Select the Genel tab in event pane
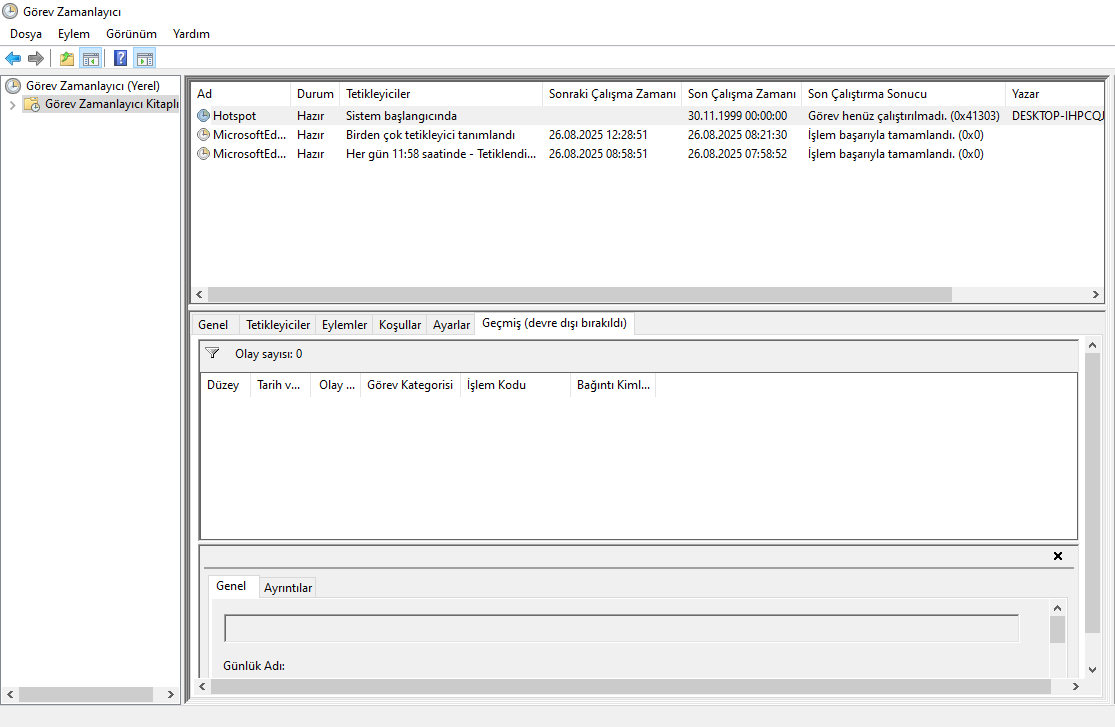Image resolution: width=1115 pixels, height=727 pixels. [x=231, y=585]
